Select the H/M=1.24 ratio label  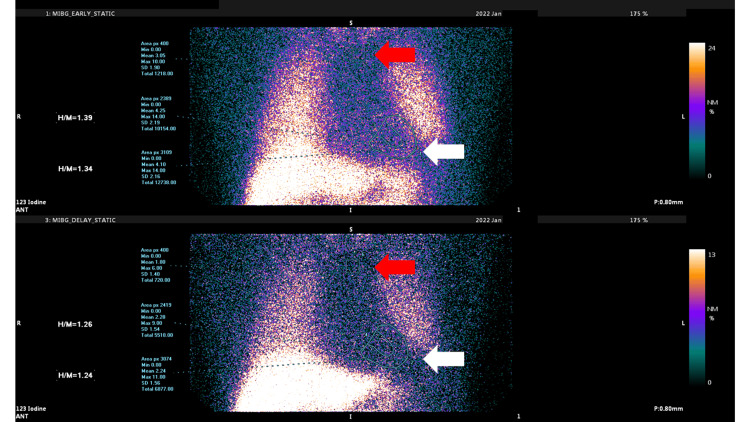point(75,376)
